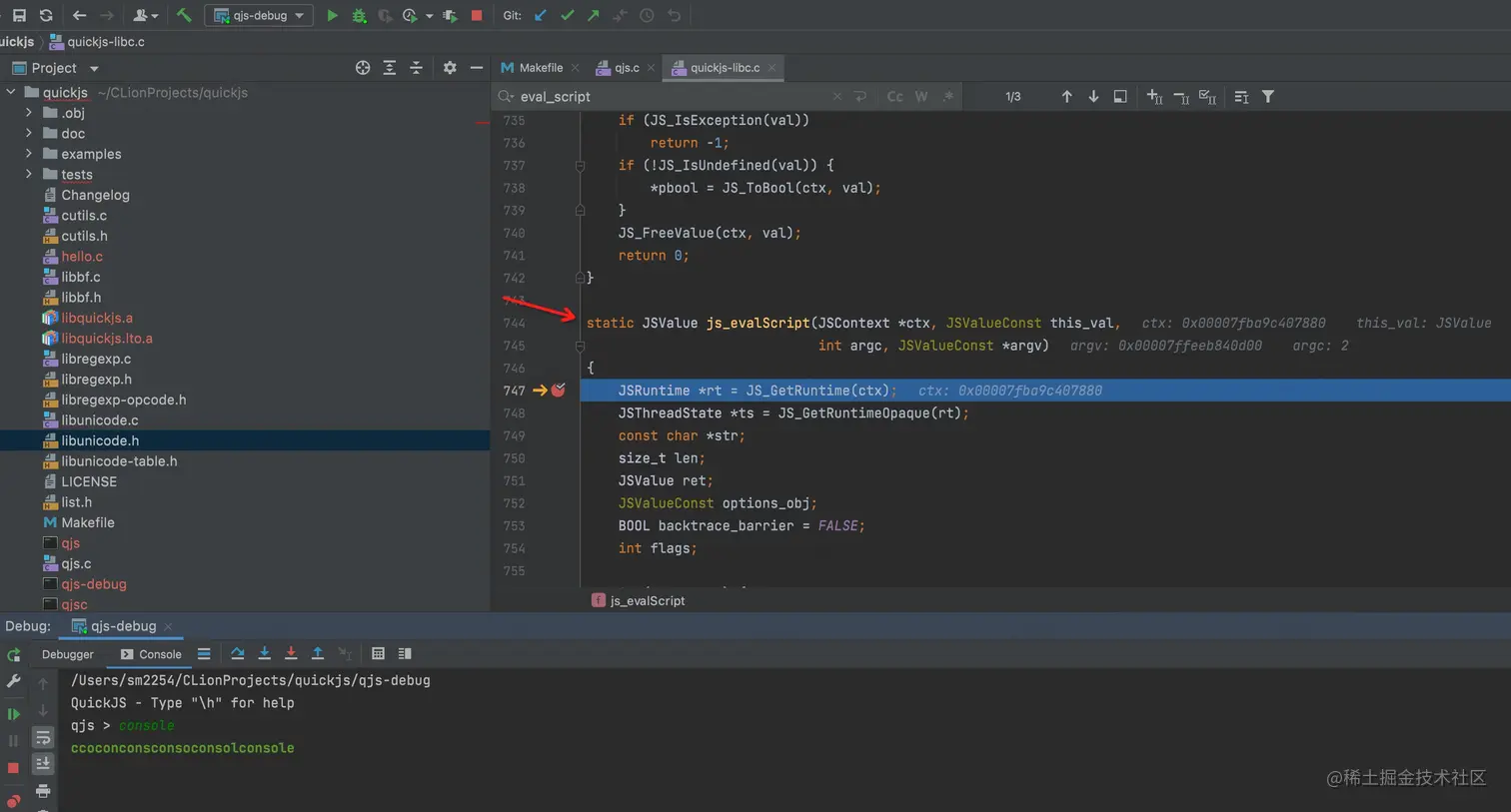Toggle the Words (W) search option
This screenshot has width=1511, height=812.
coord(921,97)
